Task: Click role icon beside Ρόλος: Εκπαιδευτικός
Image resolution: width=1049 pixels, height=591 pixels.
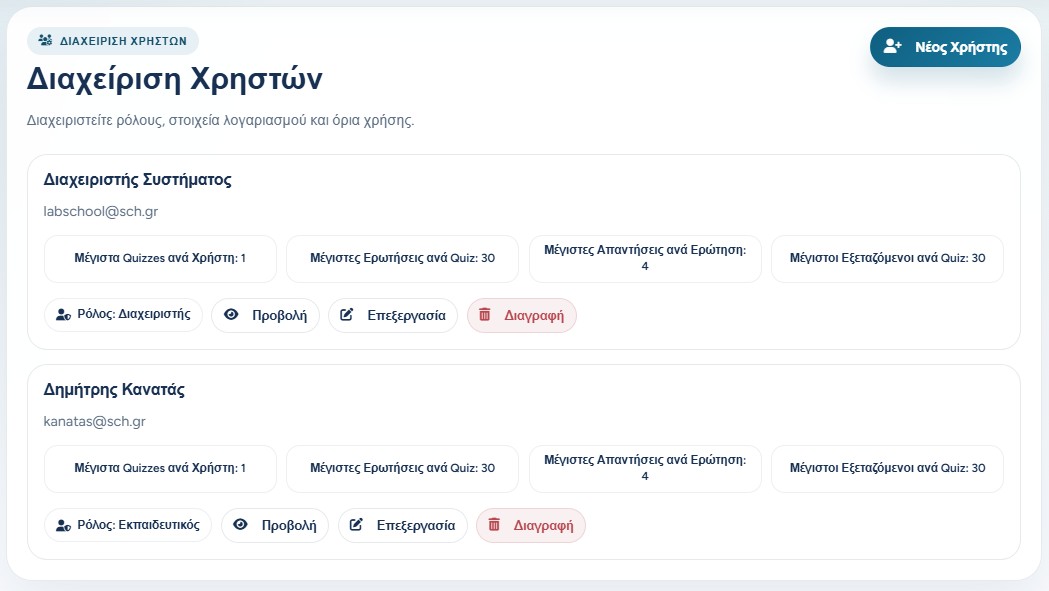Action: click(x=64, y=525)
